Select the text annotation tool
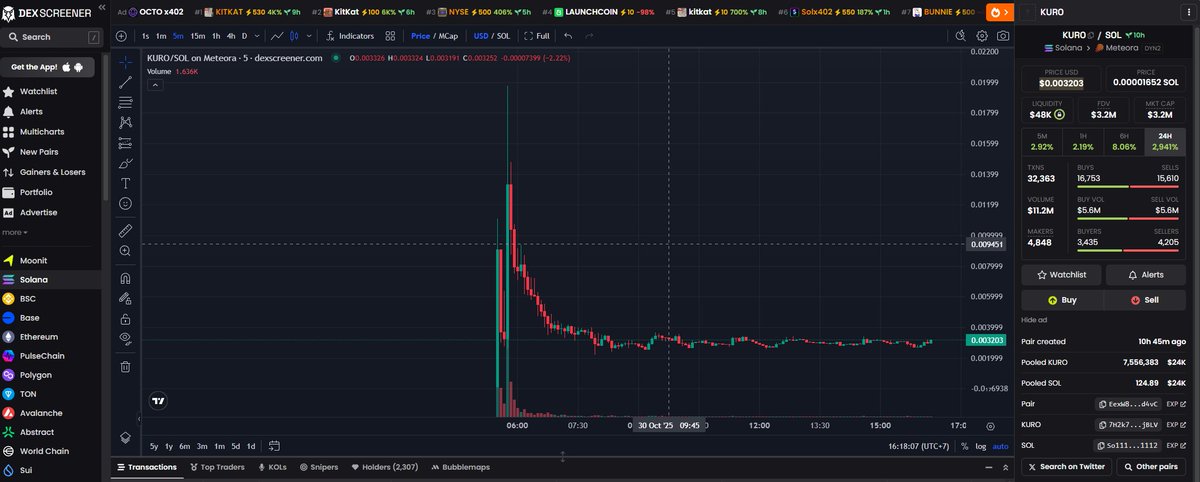Image resolution: width=1200 pixels, height=482 pixels. coord(125,183)
